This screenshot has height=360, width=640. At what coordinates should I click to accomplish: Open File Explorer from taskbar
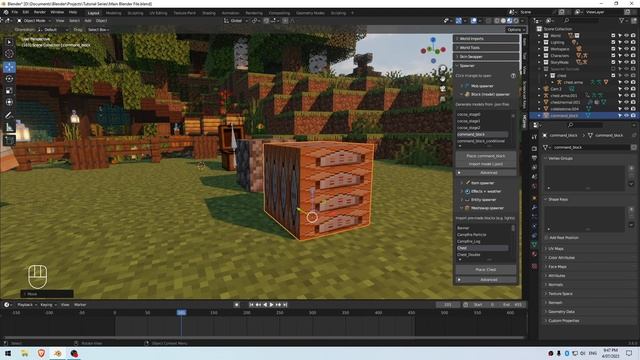click(25, 353)
